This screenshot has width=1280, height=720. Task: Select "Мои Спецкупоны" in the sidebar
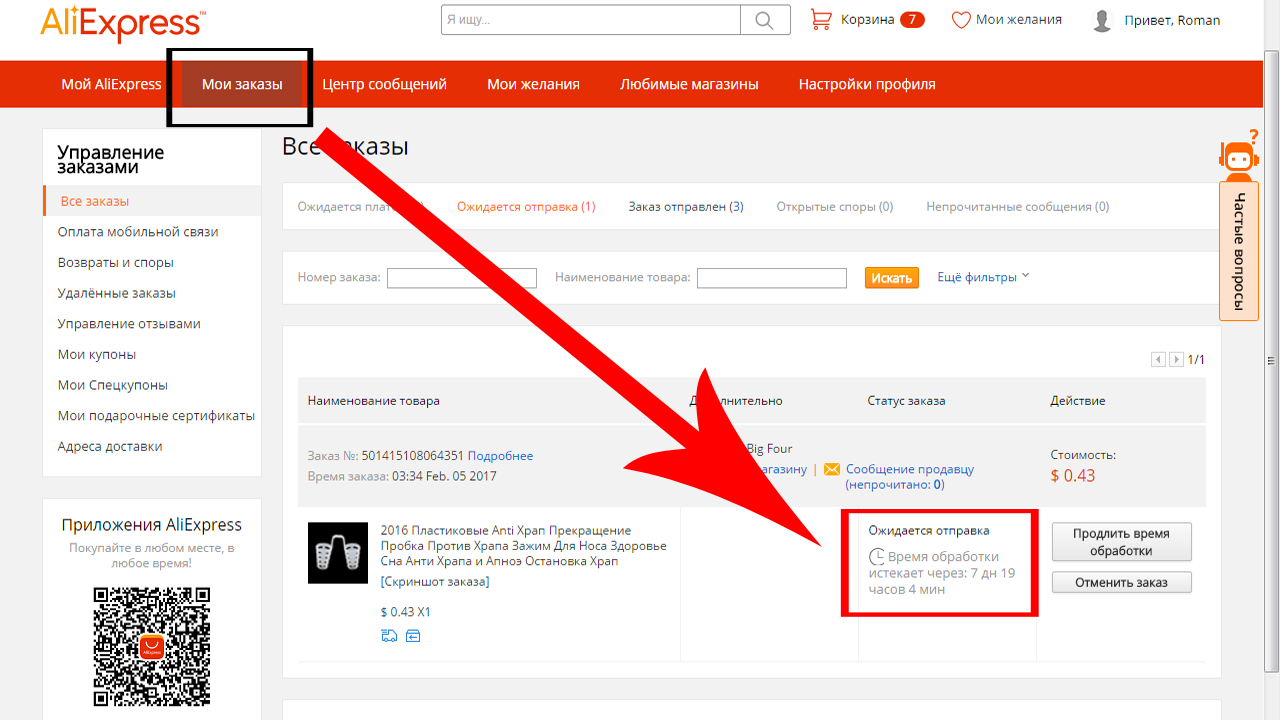tap(113, 385)
